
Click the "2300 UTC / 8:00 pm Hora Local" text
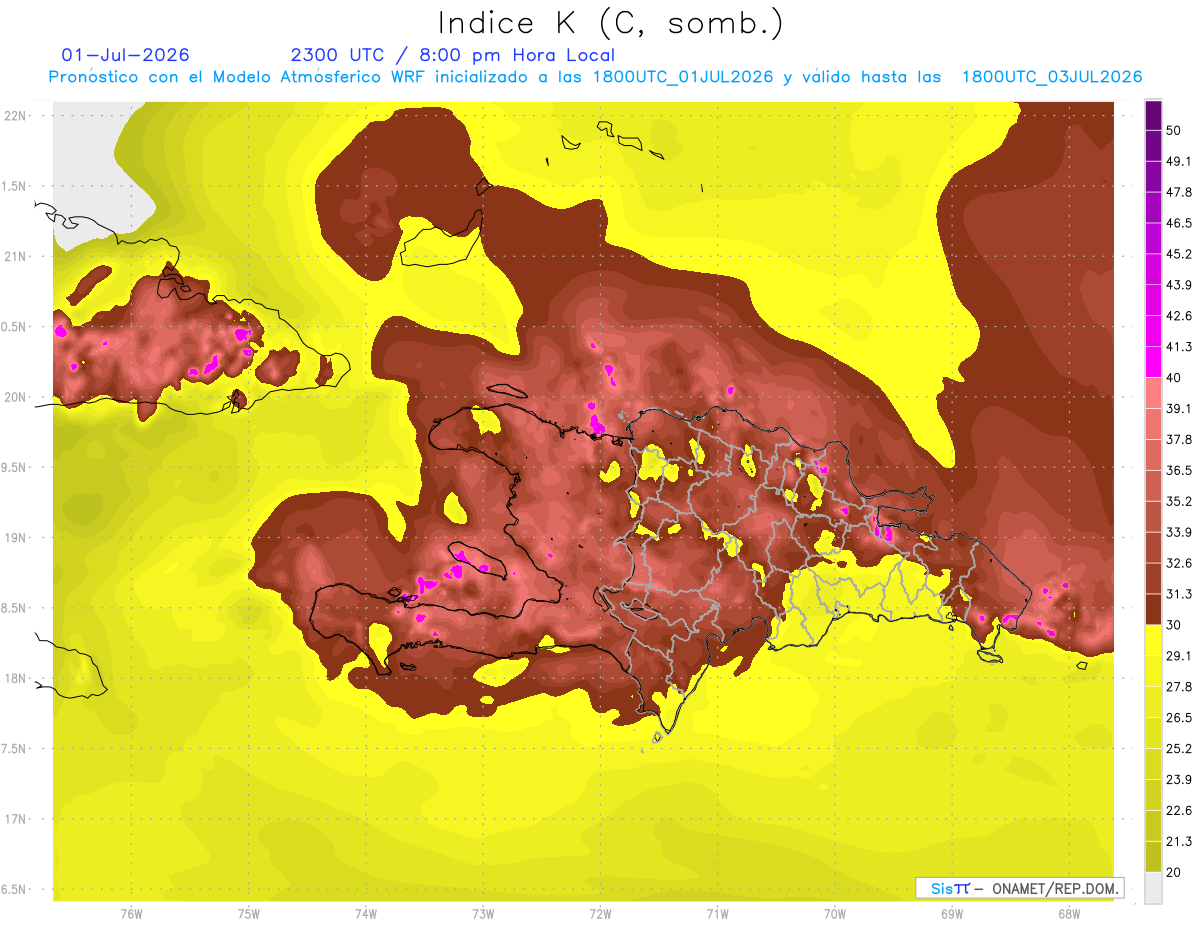pyautogui.click(x=452, y=55)
